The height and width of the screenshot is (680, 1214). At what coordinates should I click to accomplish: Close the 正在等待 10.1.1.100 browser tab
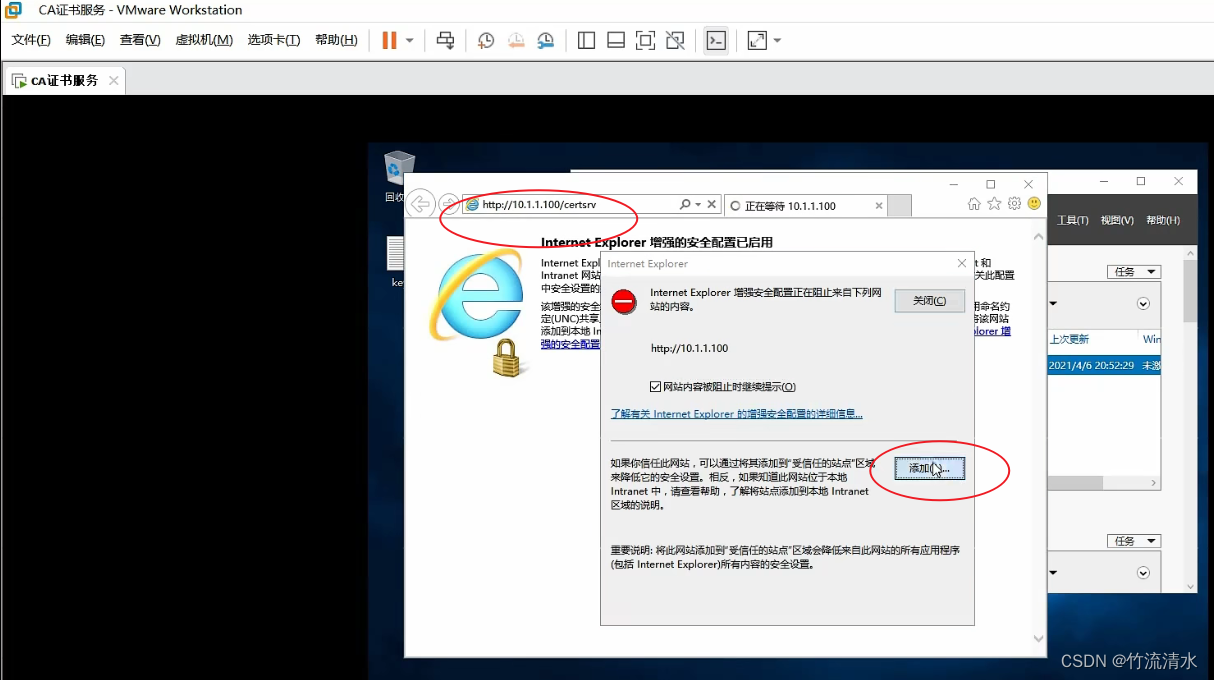point(879,205)
